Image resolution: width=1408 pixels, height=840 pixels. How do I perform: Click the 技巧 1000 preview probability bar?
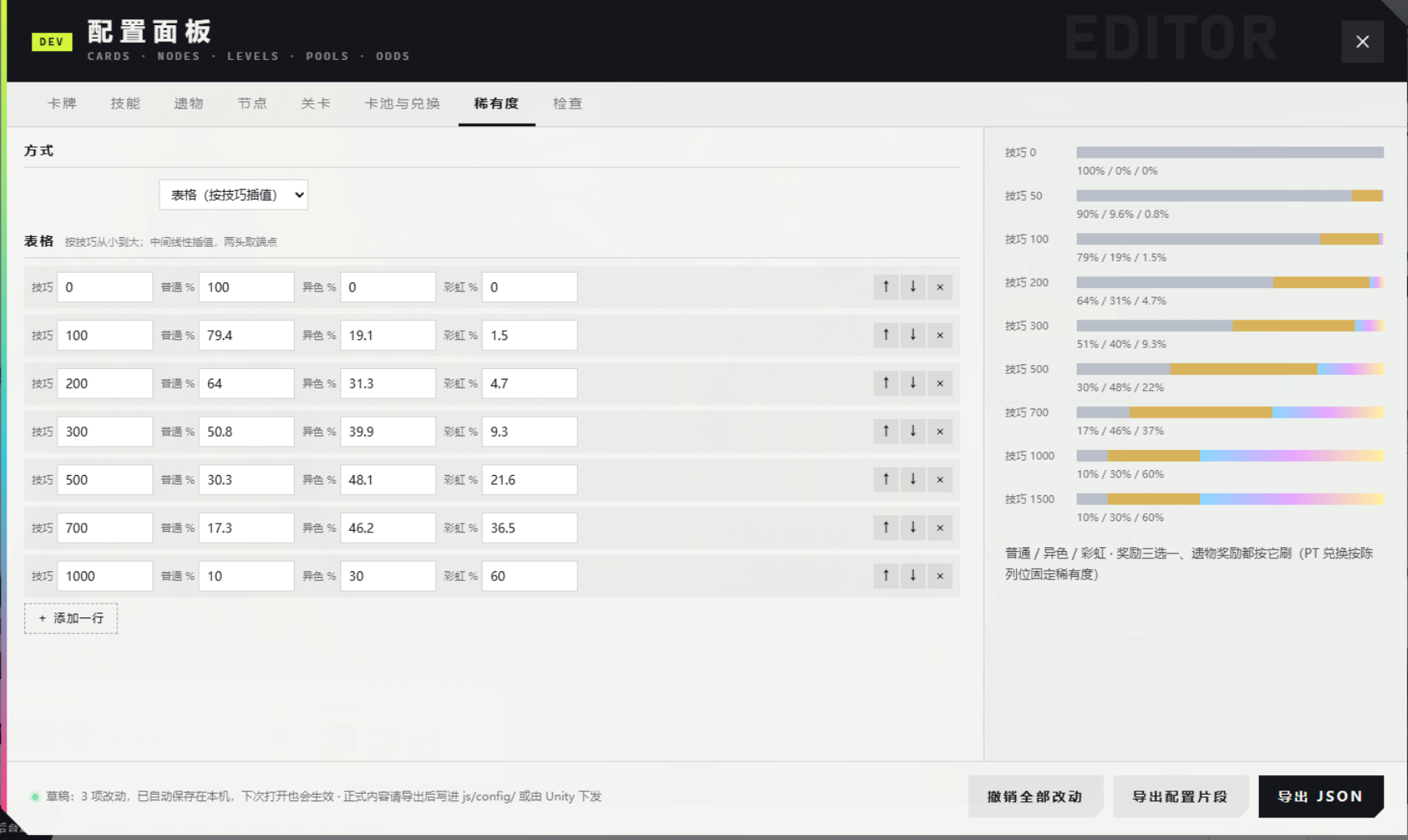[x=1230, y=456]
